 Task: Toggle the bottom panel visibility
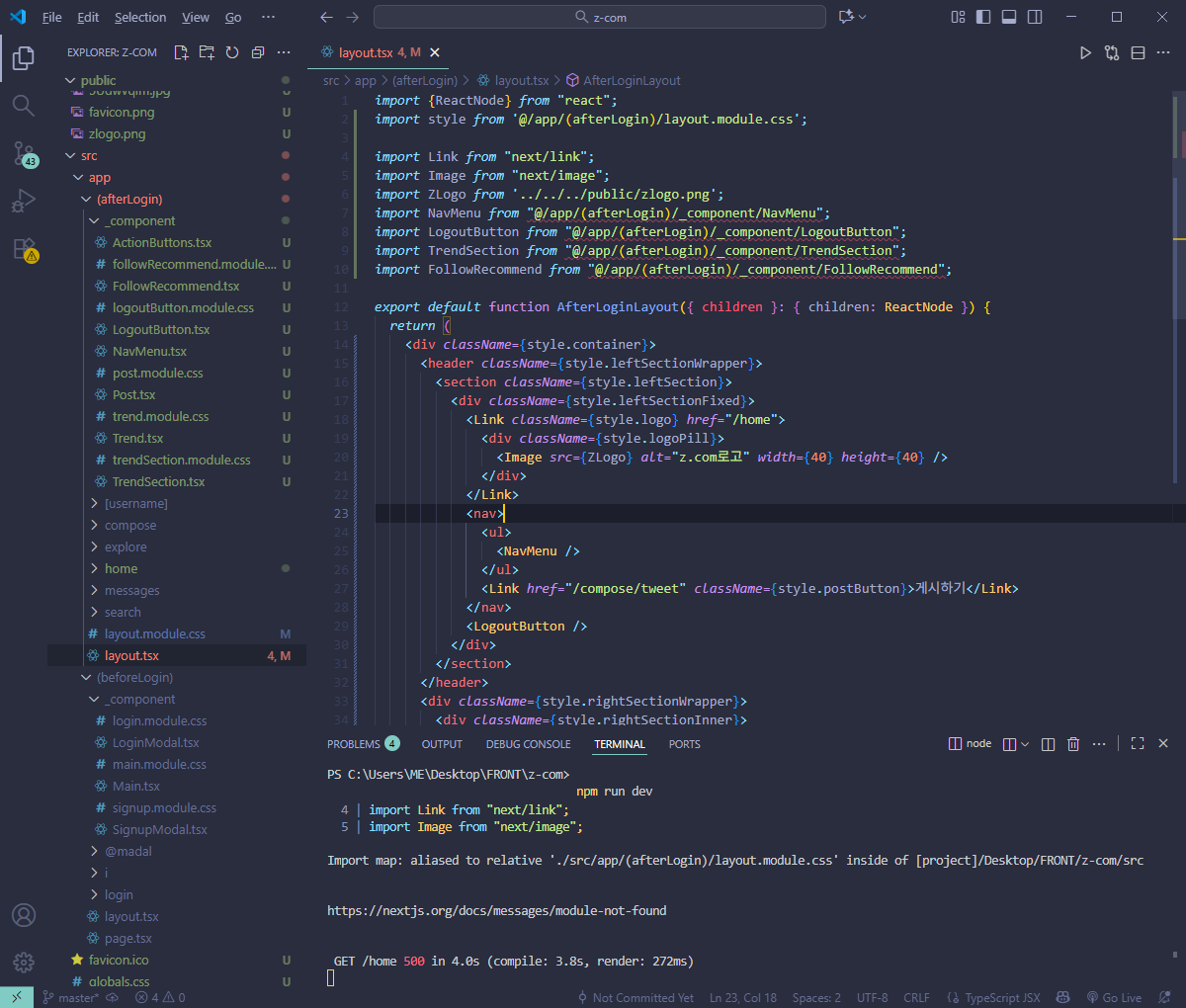[x=1009, y=17]
